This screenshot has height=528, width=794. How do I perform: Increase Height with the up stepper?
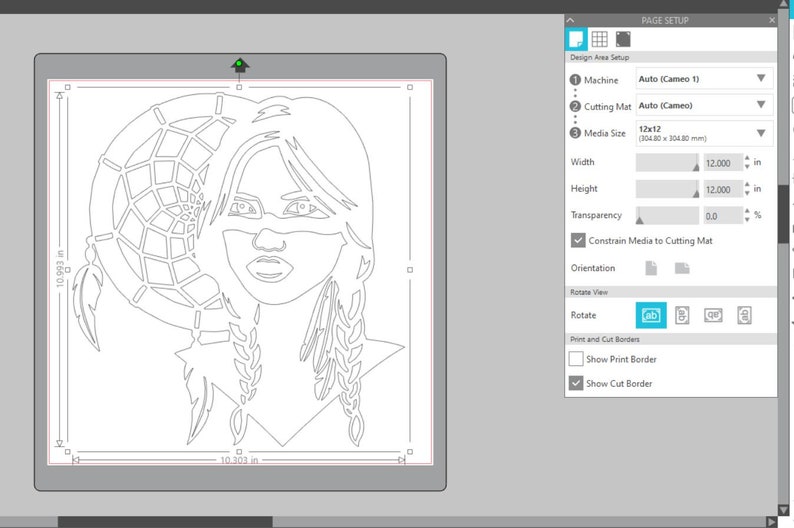(x=747, y=185)
